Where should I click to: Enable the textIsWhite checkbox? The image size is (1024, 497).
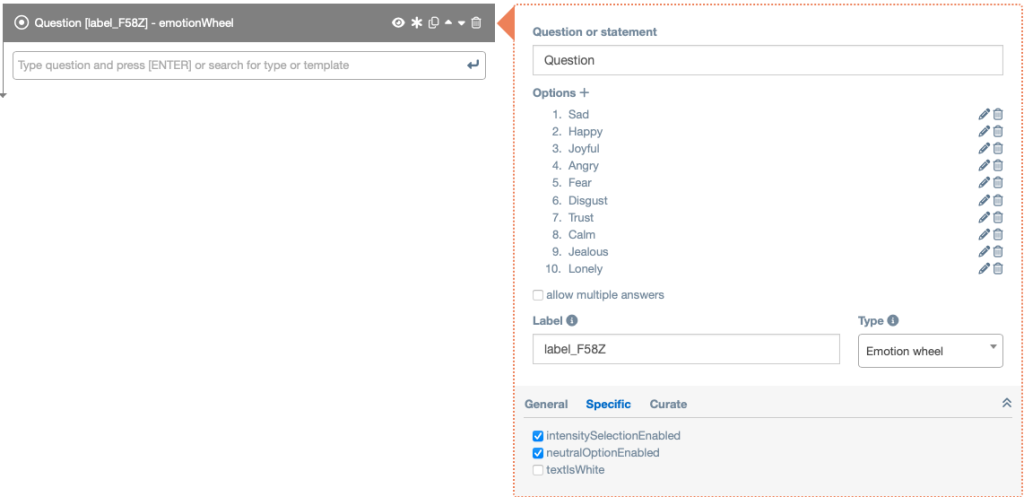539,469
